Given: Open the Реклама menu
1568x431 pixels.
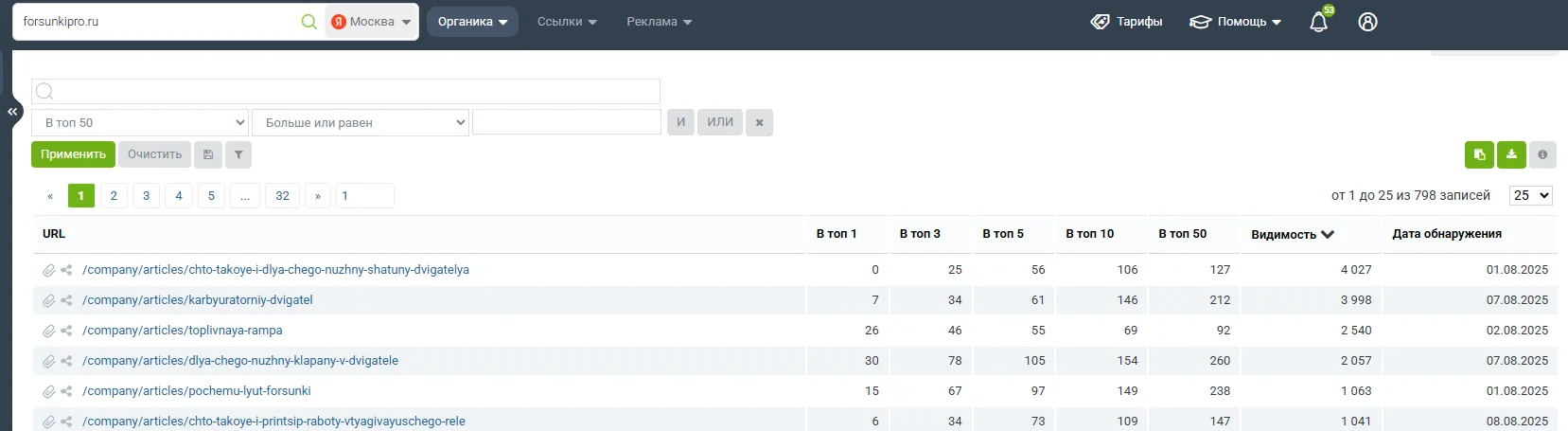Looking at the screenshot, I should pyautogui.click(x=660, y=22).
